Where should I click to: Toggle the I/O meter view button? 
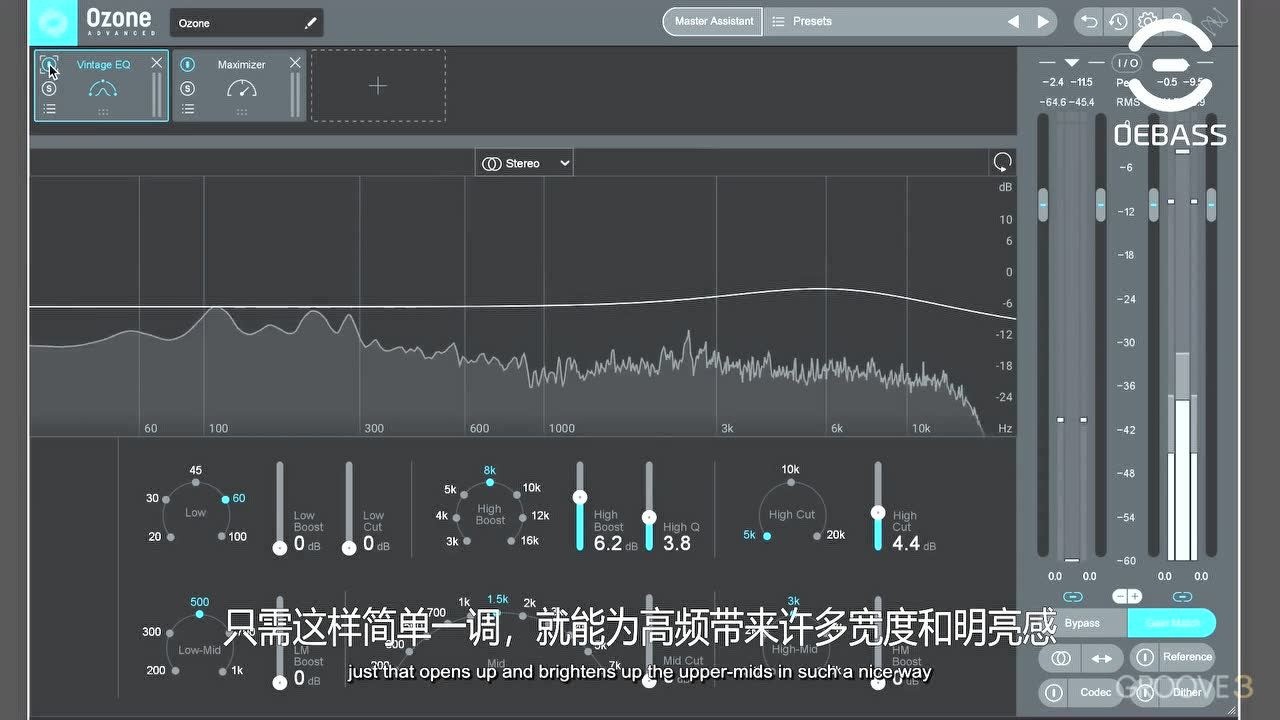coord(1128,63)
